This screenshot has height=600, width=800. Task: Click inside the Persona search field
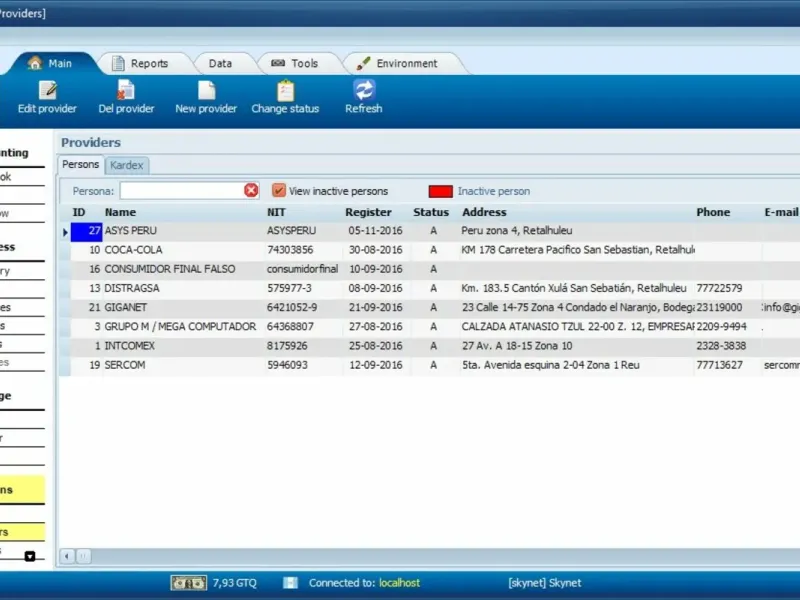(x=181, y=190)
